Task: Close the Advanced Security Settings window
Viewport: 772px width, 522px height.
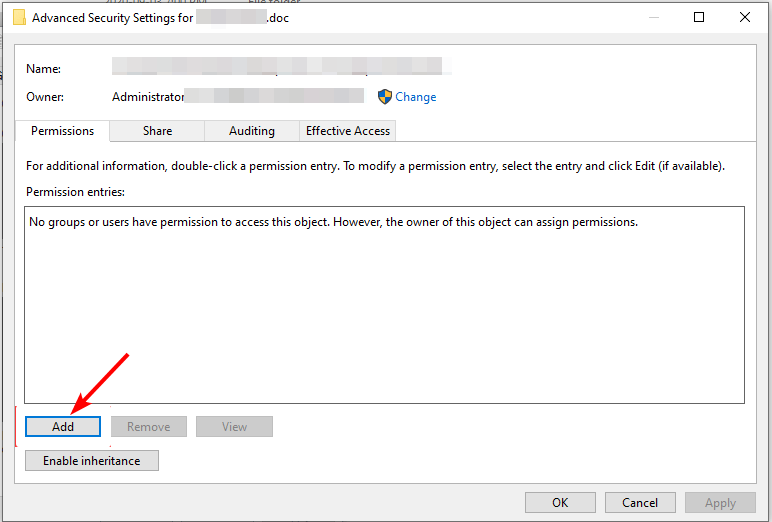Action: [x=745, y=17]
